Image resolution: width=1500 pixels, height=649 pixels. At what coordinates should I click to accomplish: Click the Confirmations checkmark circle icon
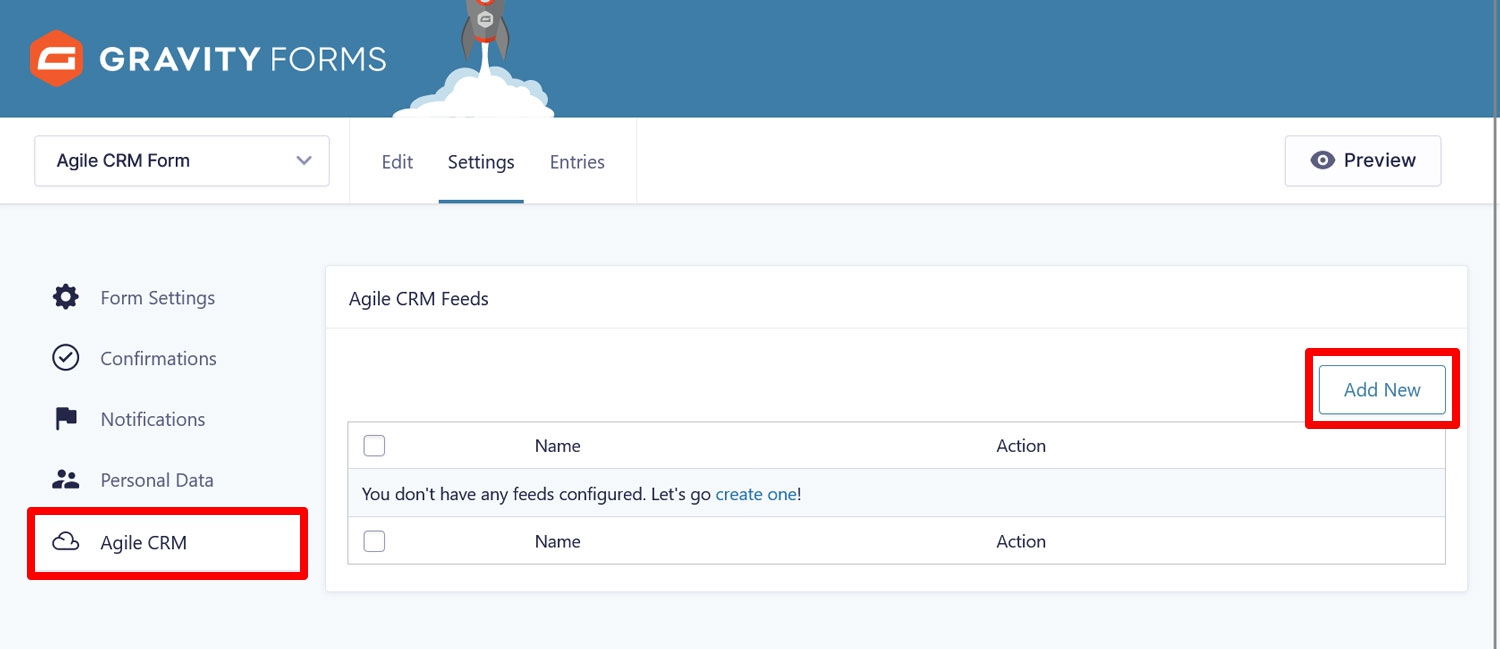(66, 358)
